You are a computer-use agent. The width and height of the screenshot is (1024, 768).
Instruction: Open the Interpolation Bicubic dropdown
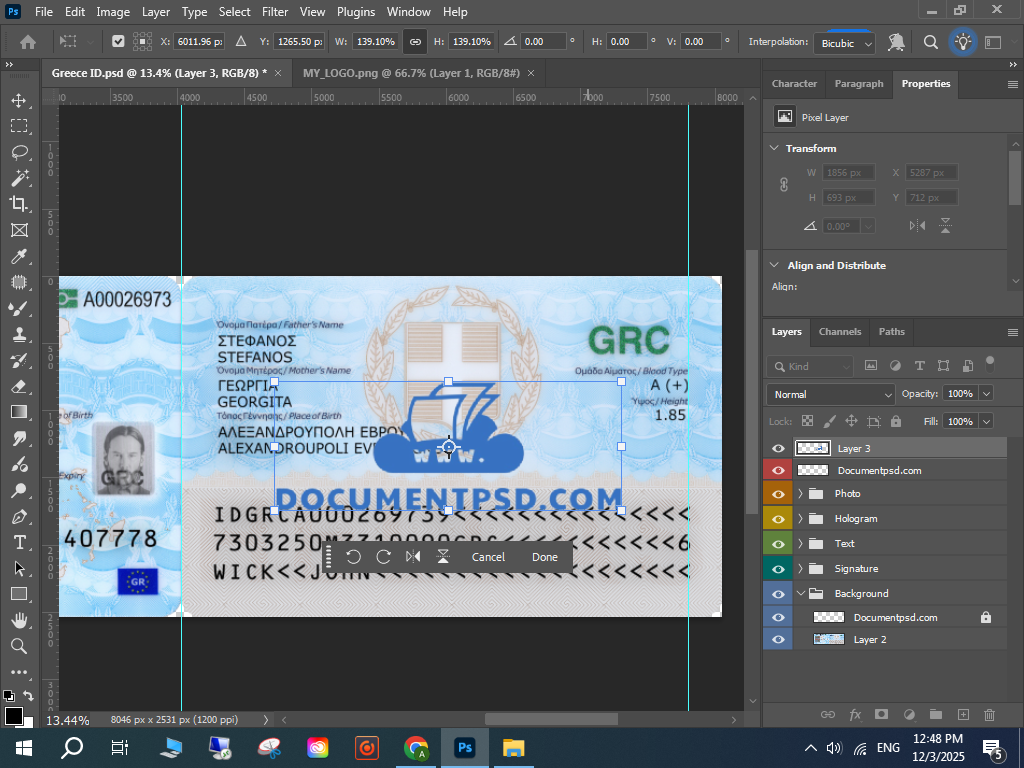pos(846,43)
